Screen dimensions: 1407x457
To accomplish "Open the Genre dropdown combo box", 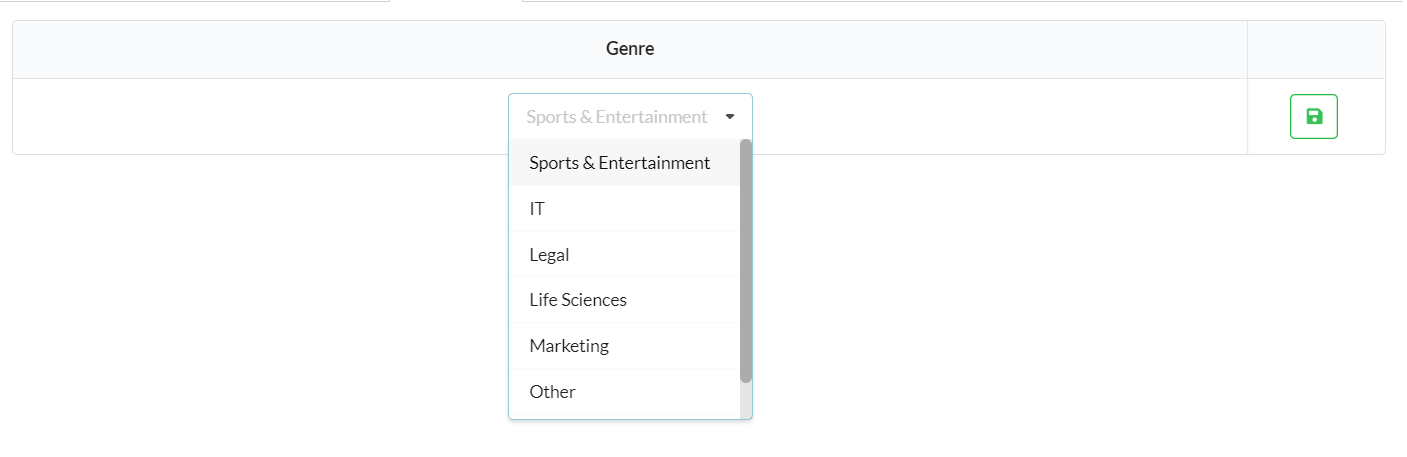I will click(630, 116).
